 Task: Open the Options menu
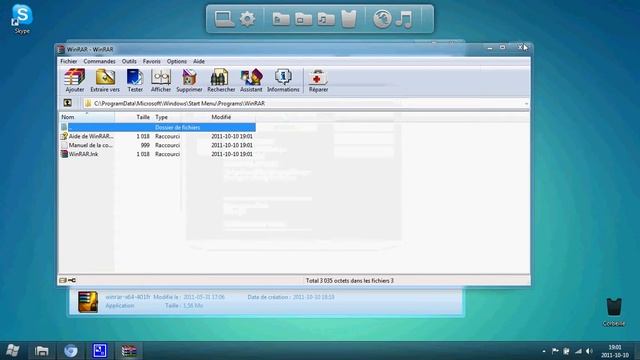point(176,61)
